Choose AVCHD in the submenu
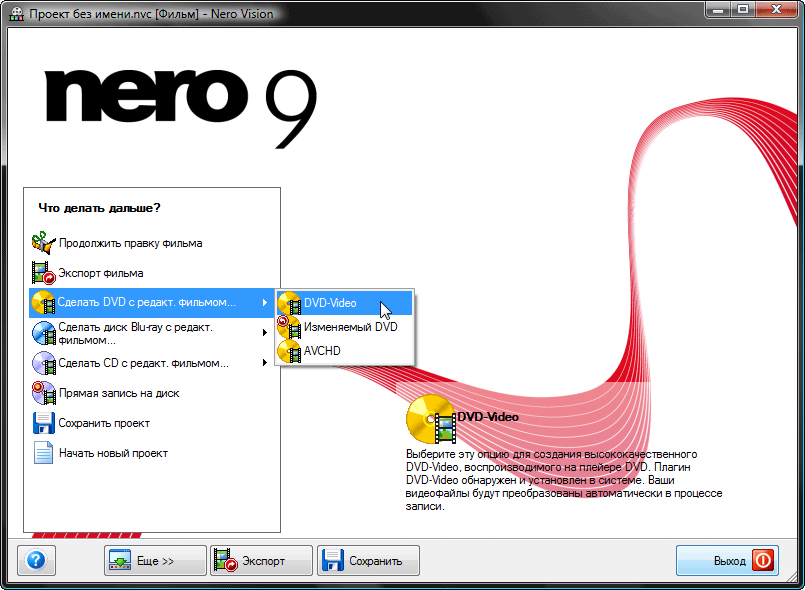The height and width of the screenshot is (590, 805). (x=344, y=351)
